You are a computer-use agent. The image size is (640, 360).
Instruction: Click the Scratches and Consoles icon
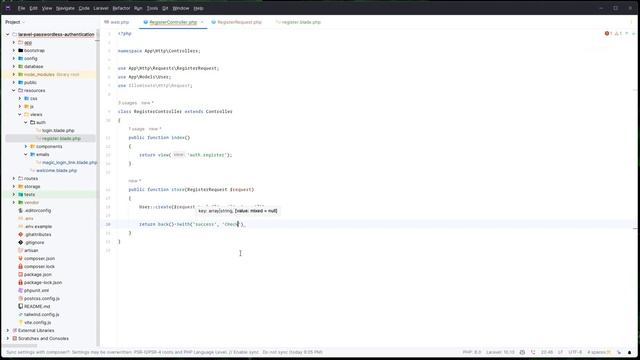[x=15, y=338]
